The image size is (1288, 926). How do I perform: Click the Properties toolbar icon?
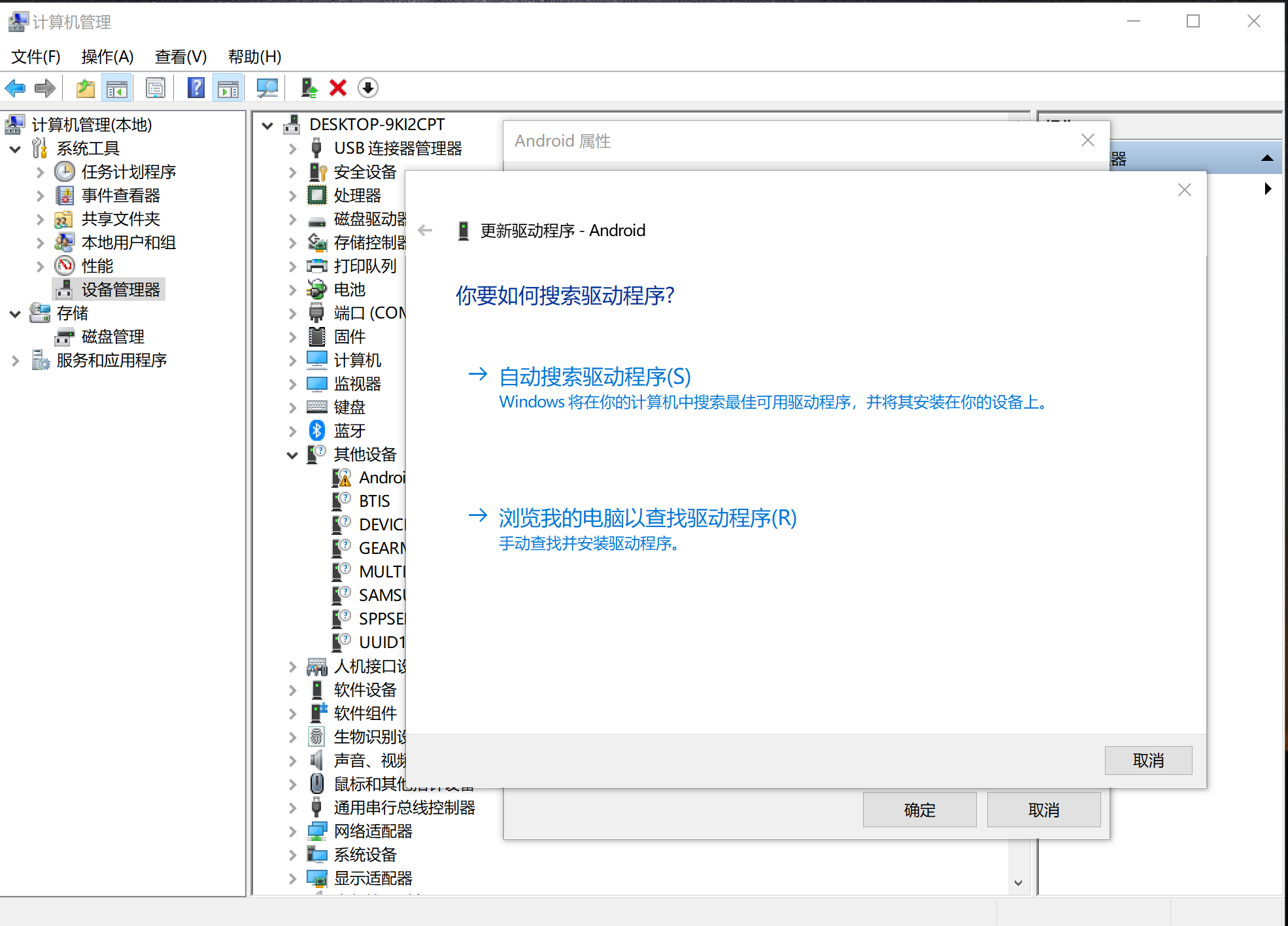[156, 88]
